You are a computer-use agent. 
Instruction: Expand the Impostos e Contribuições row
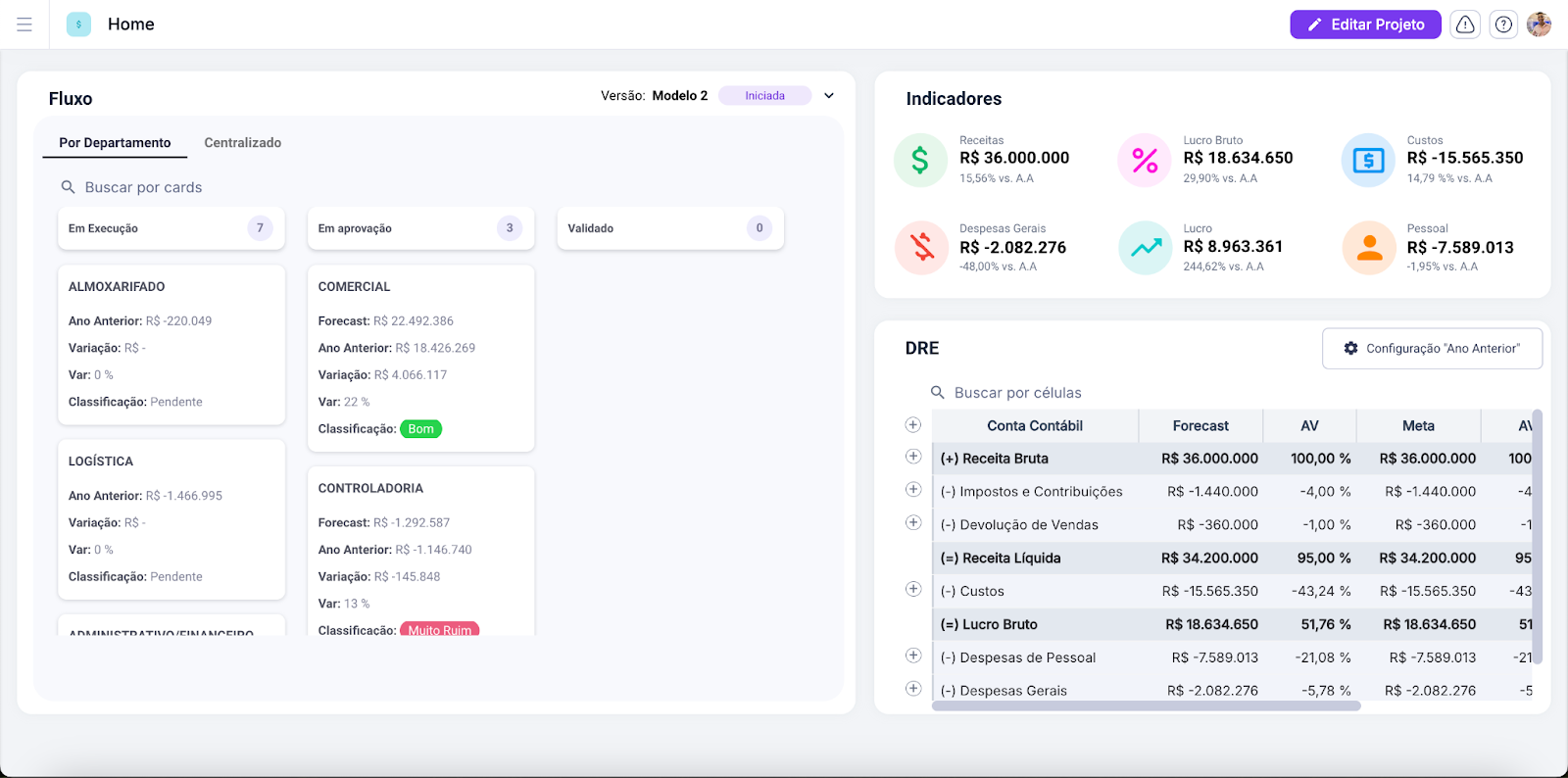[913, 490]
